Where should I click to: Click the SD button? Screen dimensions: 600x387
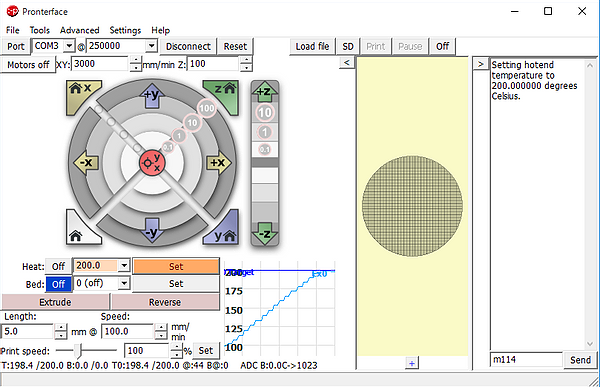click(348, 46)
